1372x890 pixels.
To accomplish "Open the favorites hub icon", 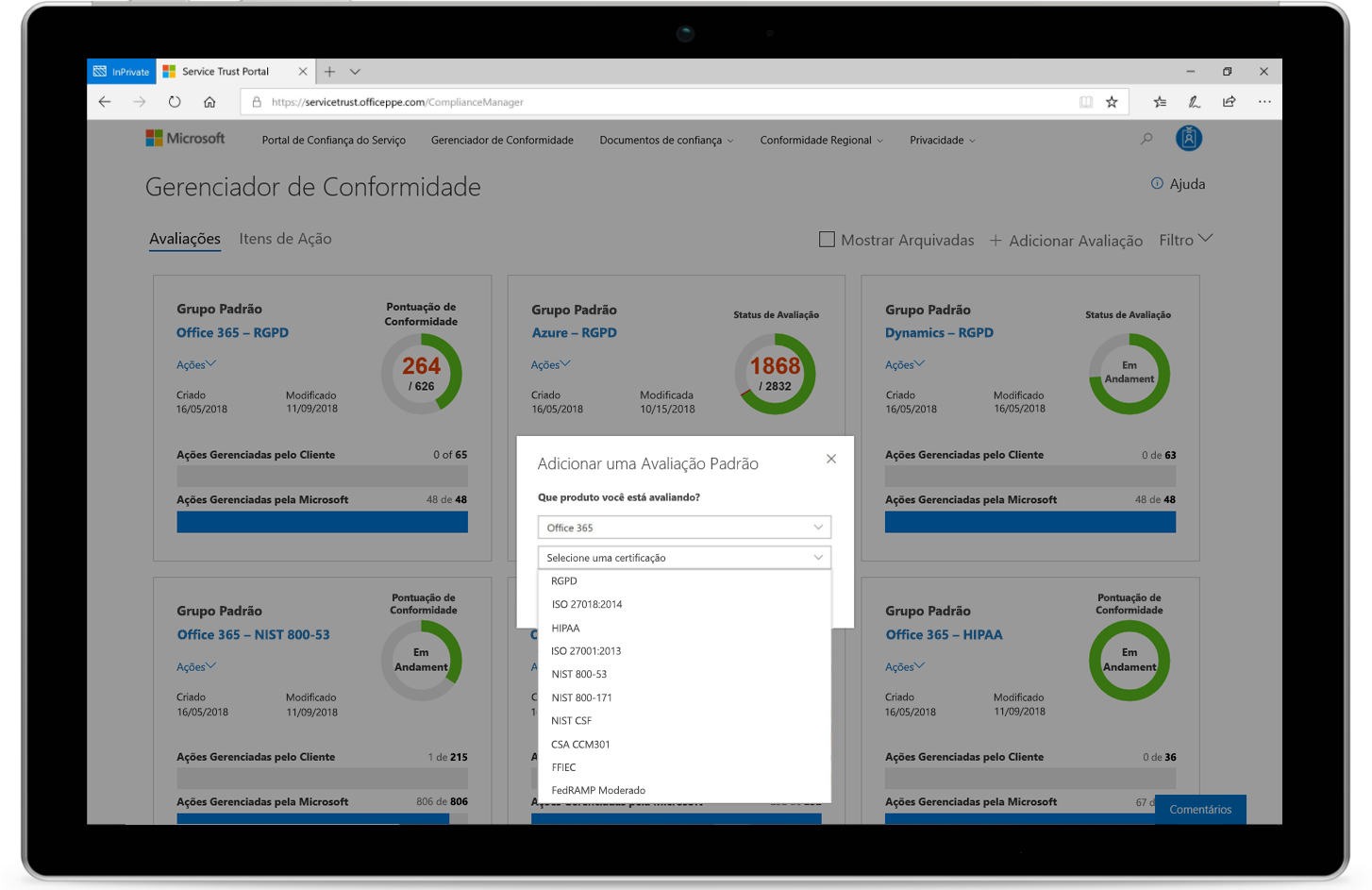I will point(1160,102).
